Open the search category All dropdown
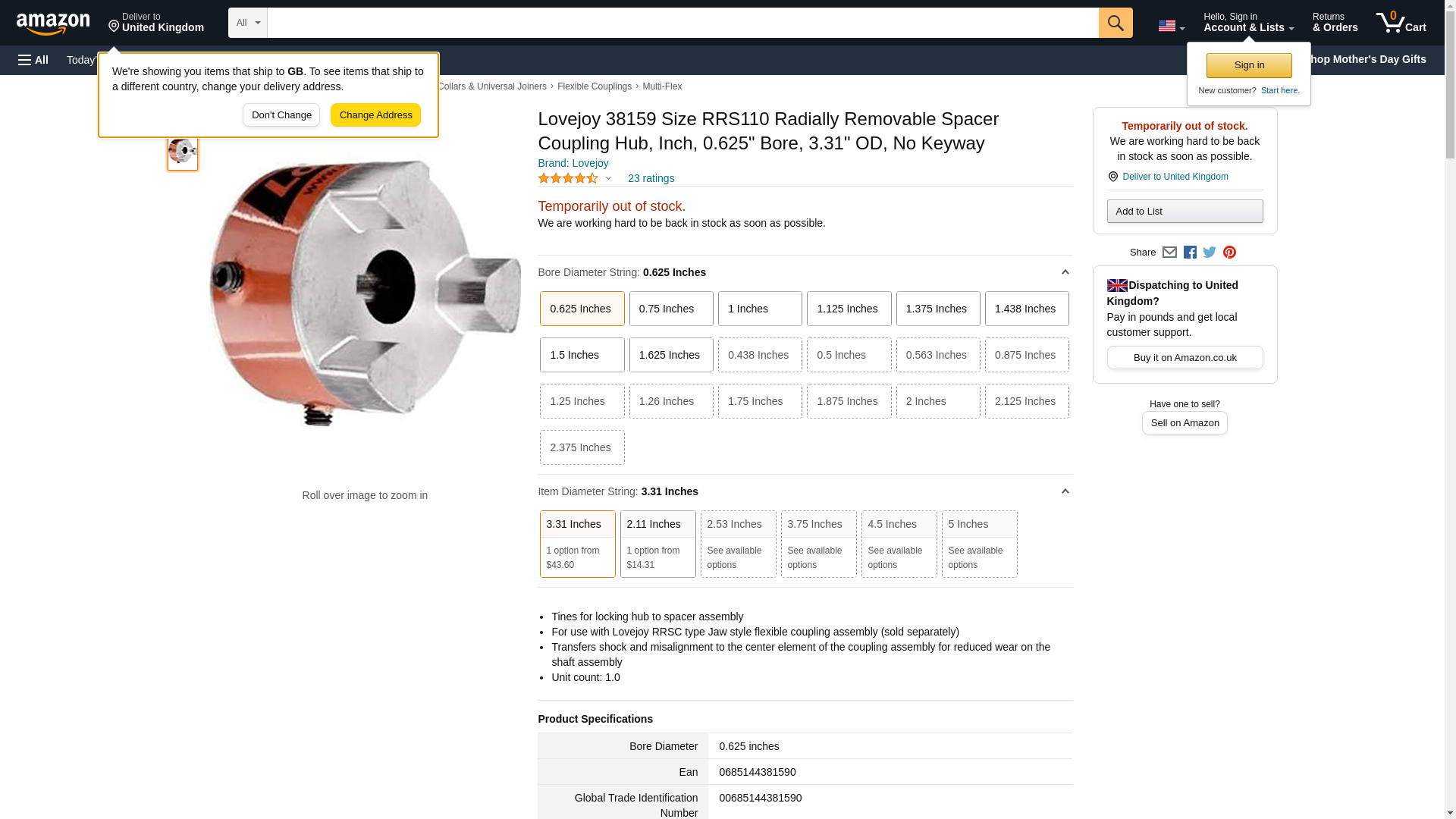 point(247,23)
